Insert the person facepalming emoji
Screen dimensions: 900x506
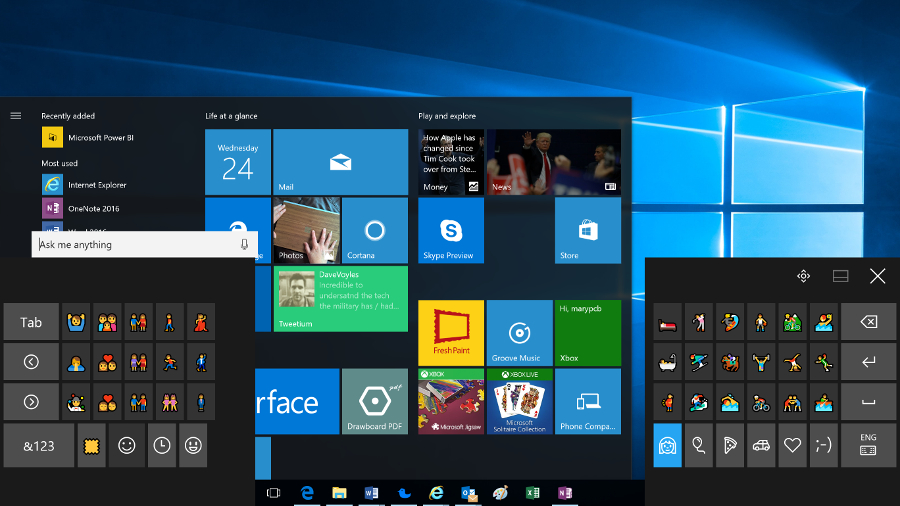76,362
